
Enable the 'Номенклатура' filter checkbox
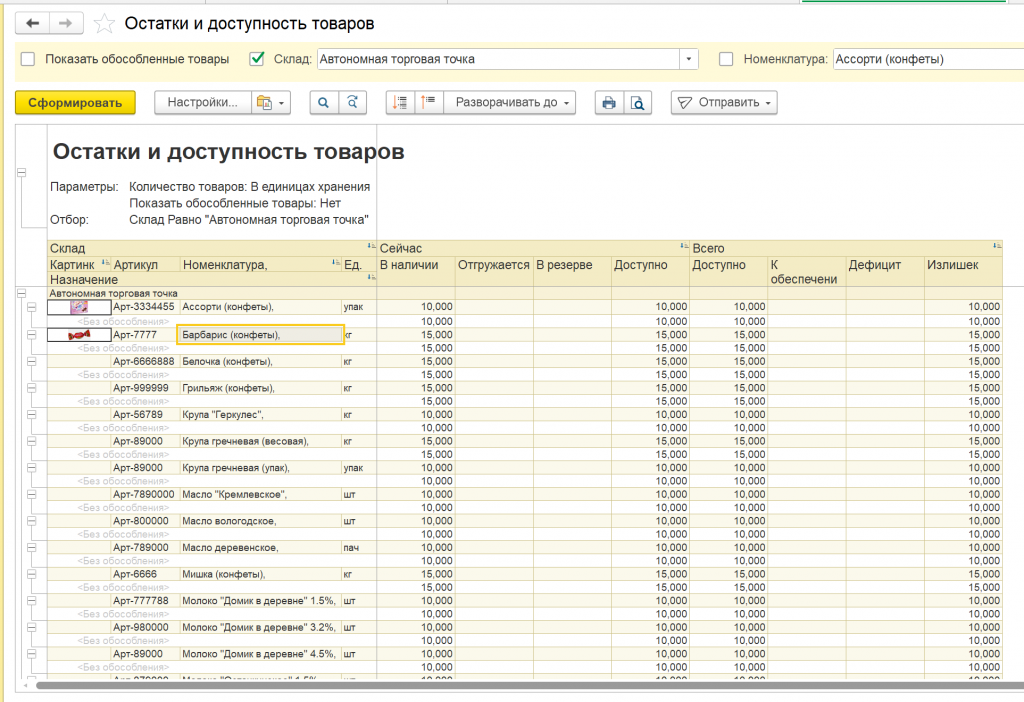[x=726, y=59]
